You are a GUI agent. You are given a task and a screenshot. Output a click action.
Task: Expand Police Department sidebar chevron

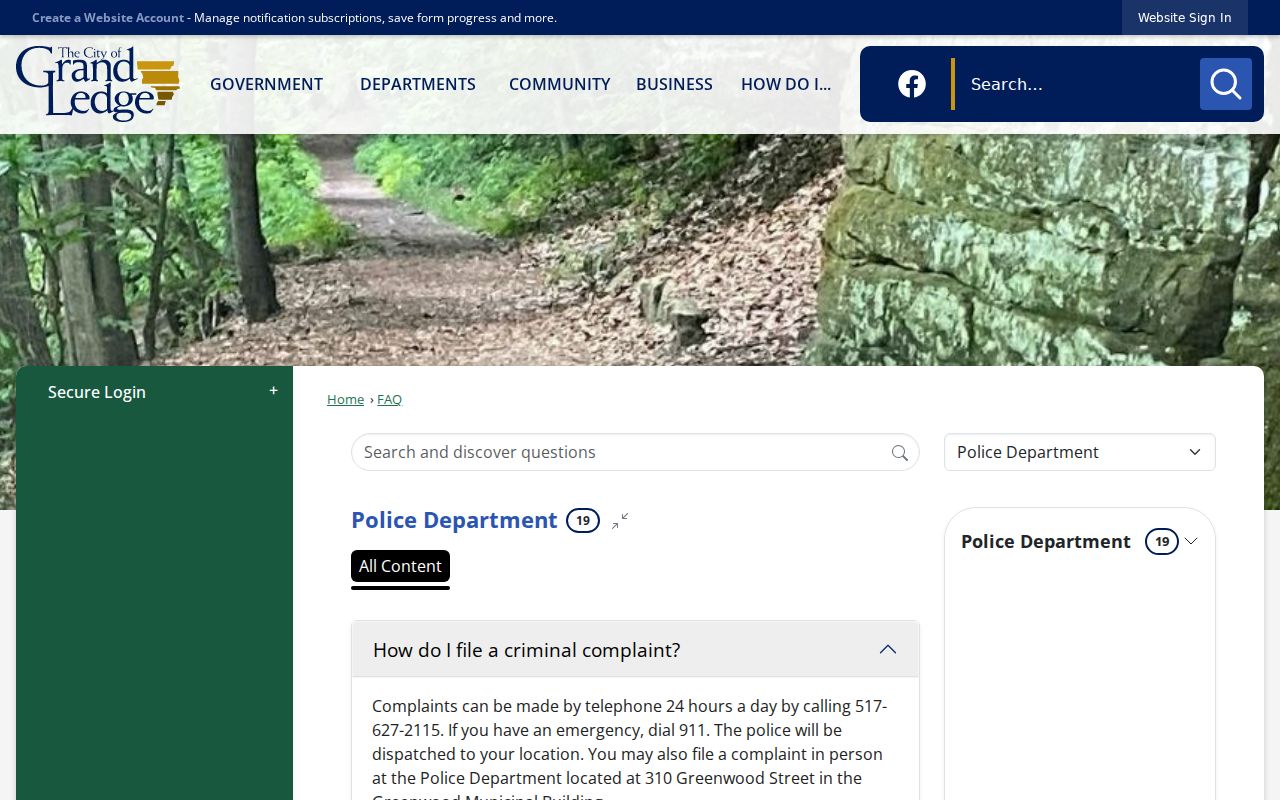(1191, 541)
